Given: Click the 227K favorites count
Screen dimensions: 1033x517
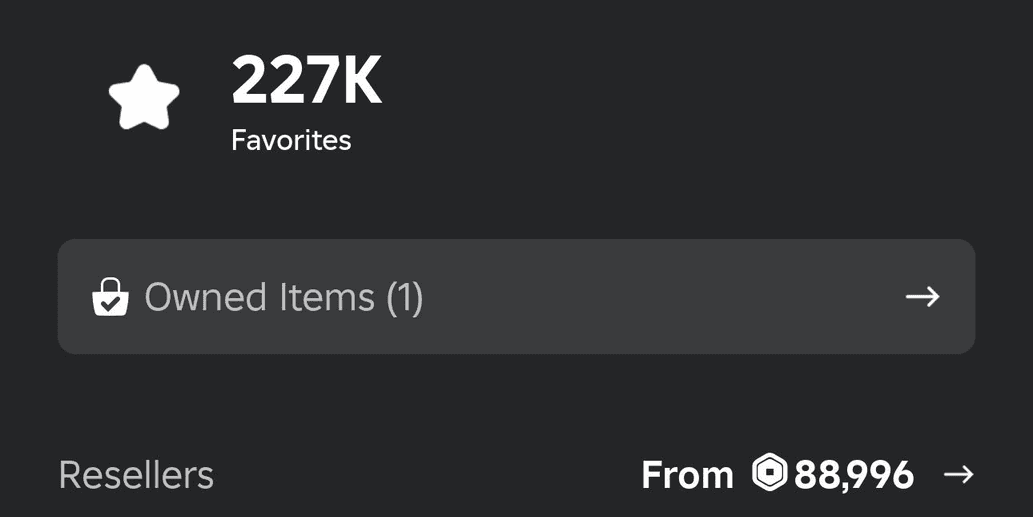Looking at the screenshot, I should click(306, 80).
